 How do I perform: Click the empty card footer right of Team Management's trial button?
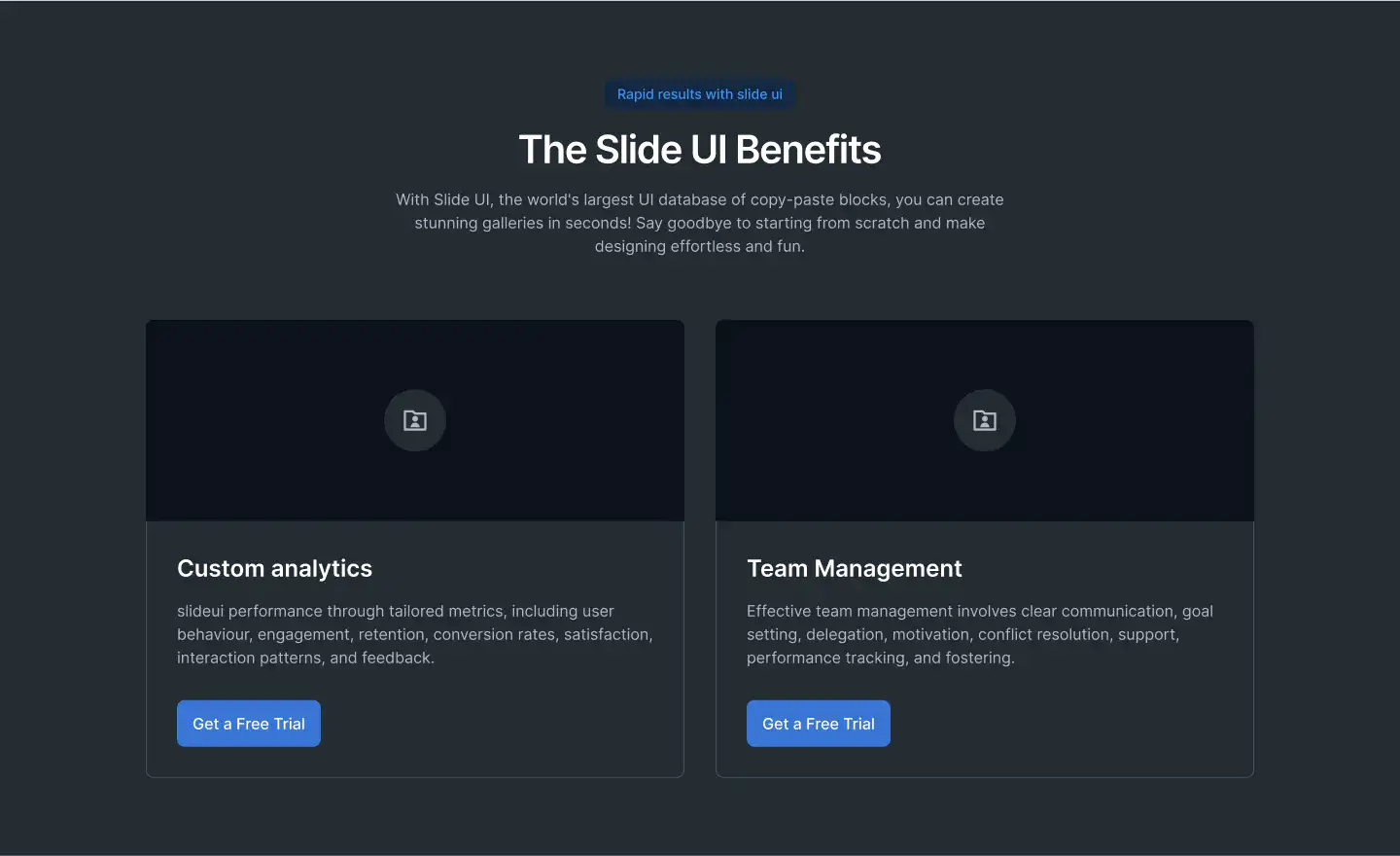1069,724
